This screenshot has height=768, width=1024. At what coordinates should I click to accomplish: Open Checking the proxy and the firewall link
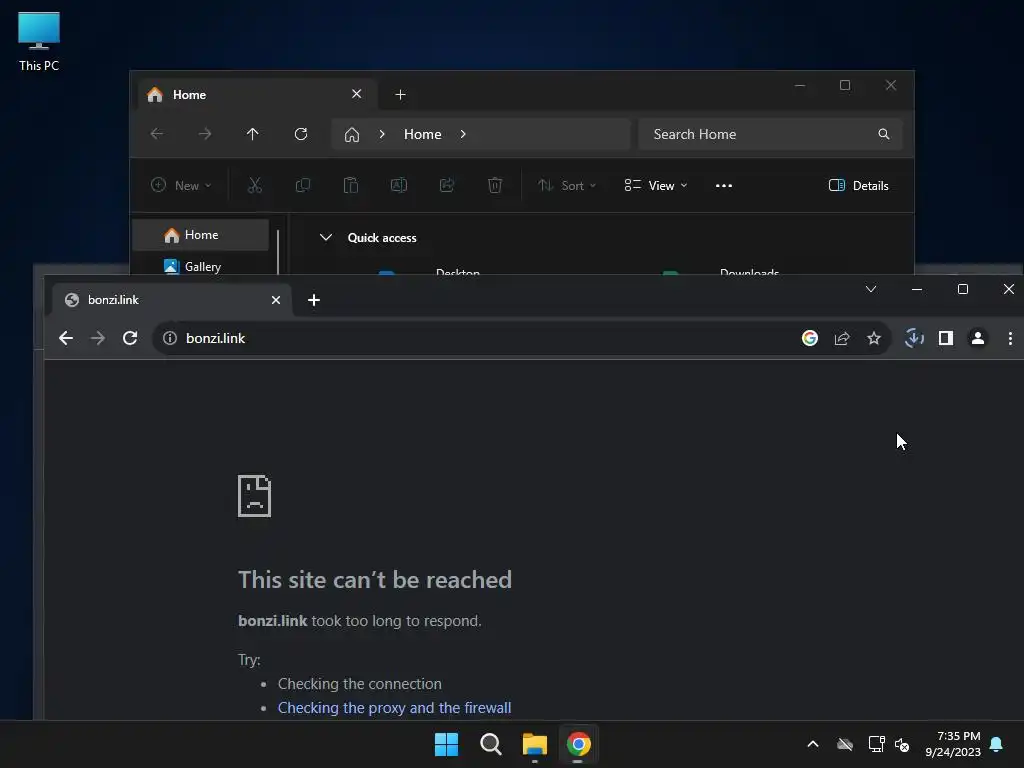click(394, 708)
